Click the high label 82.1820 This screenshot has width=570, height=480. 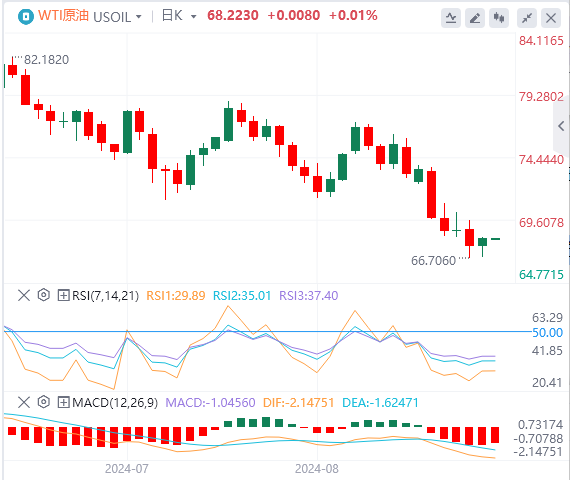[46, 60]
